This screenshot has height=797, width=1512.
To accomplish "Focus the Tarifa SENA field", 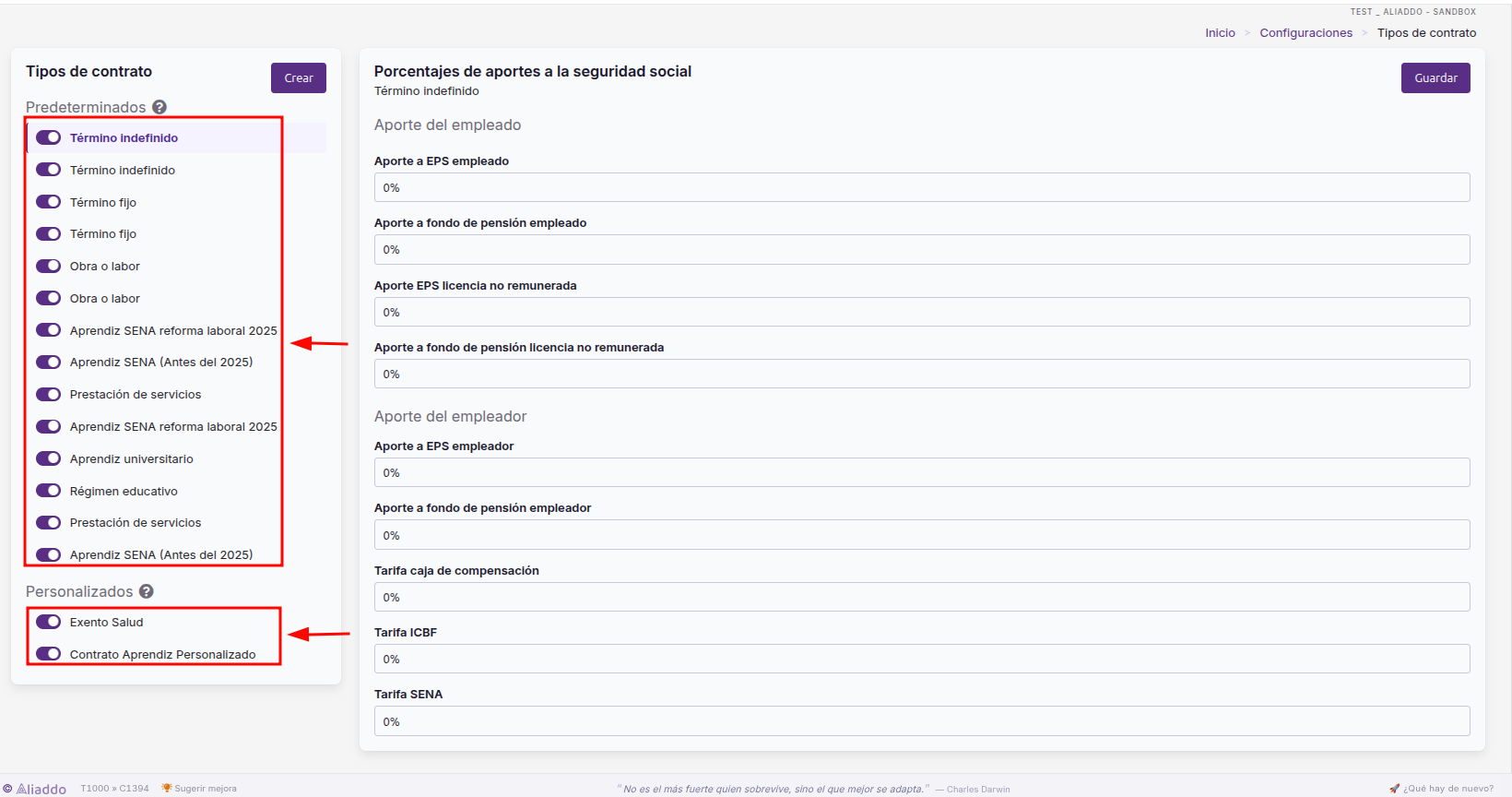I will pos(922,721).
